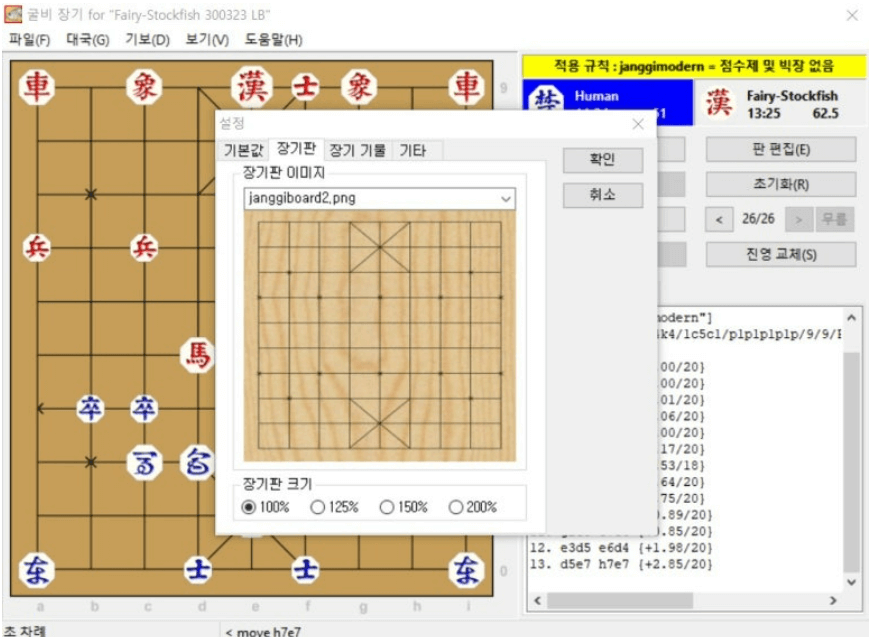Go to next move with > button
Viewport: 870px width, 637px height.
(x=799, y=220)
